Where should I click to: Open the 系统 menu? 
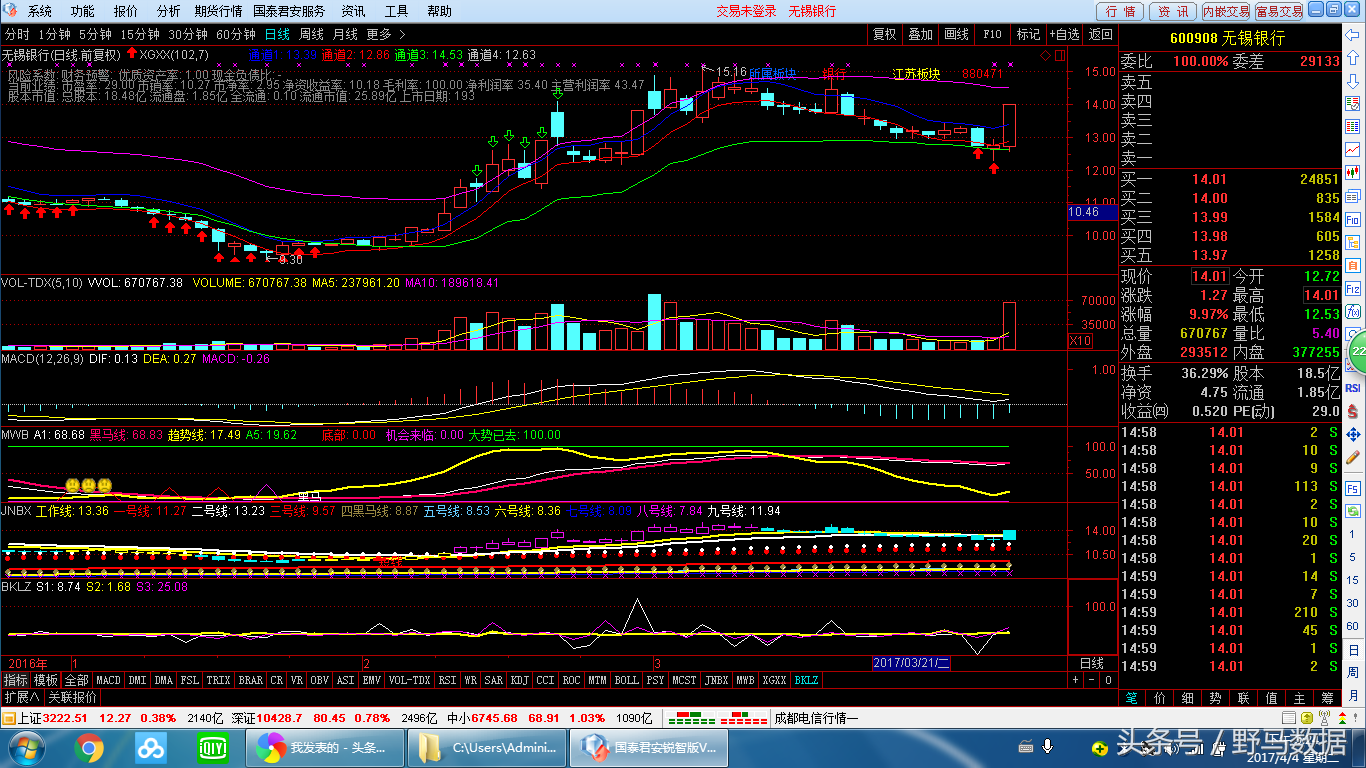(x=40, y=11)
